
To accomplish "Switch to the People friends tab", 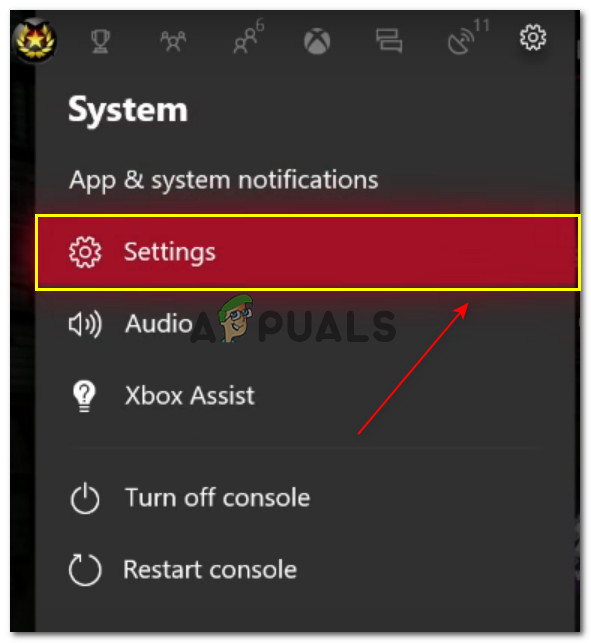I will click(173, 41).
